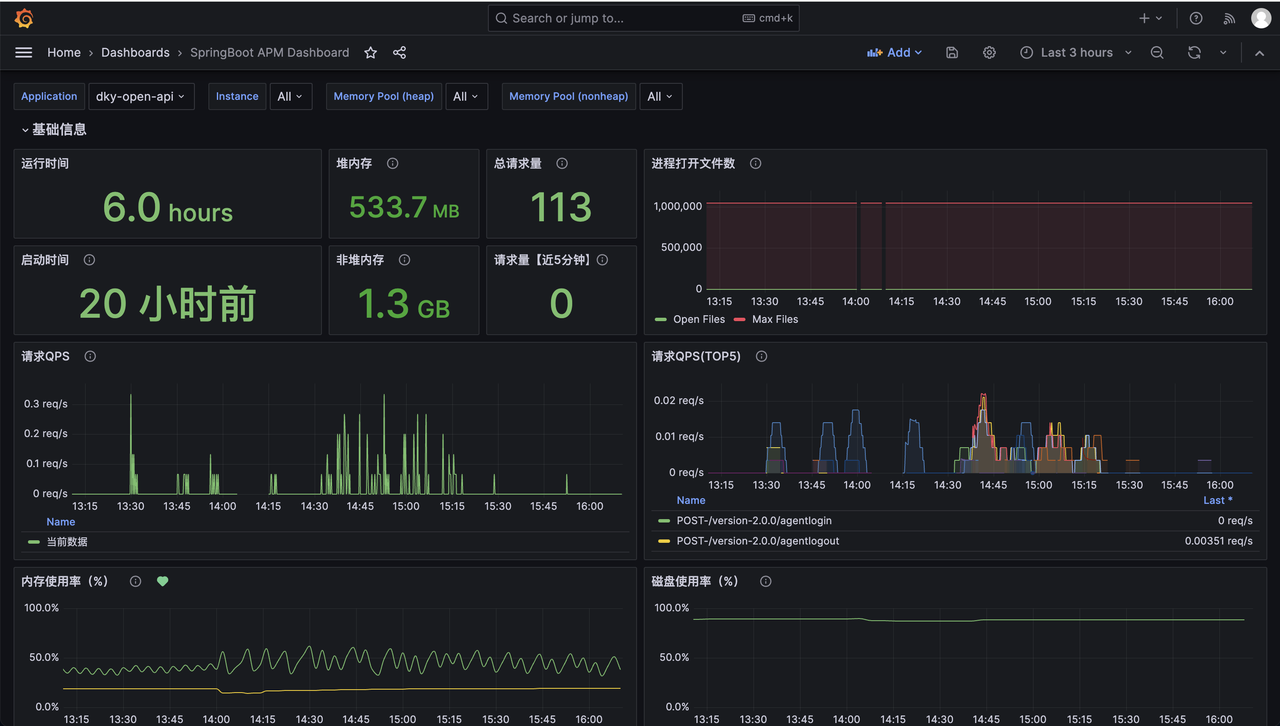Click the zoom out time range icon
1280x726 pixels.
tap(1157, 53)
